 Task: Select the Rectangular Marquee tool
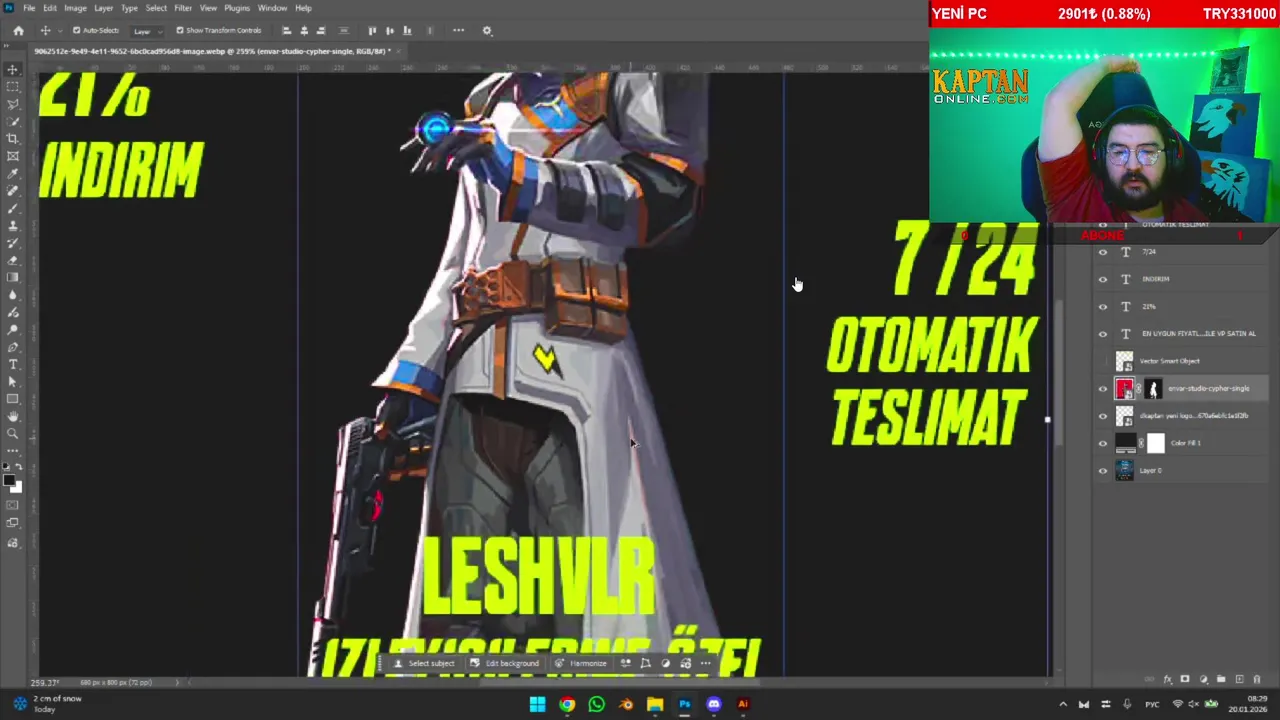coord(13,87)
